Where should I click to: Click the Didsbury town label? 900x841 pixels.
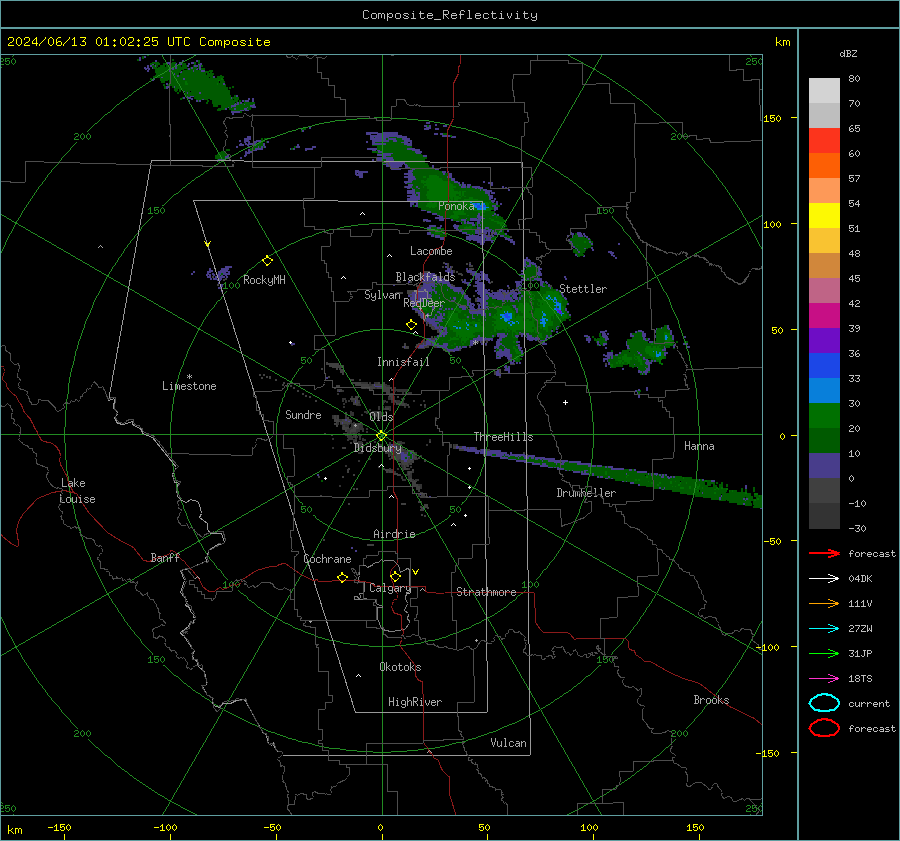(x=377, y=448)
